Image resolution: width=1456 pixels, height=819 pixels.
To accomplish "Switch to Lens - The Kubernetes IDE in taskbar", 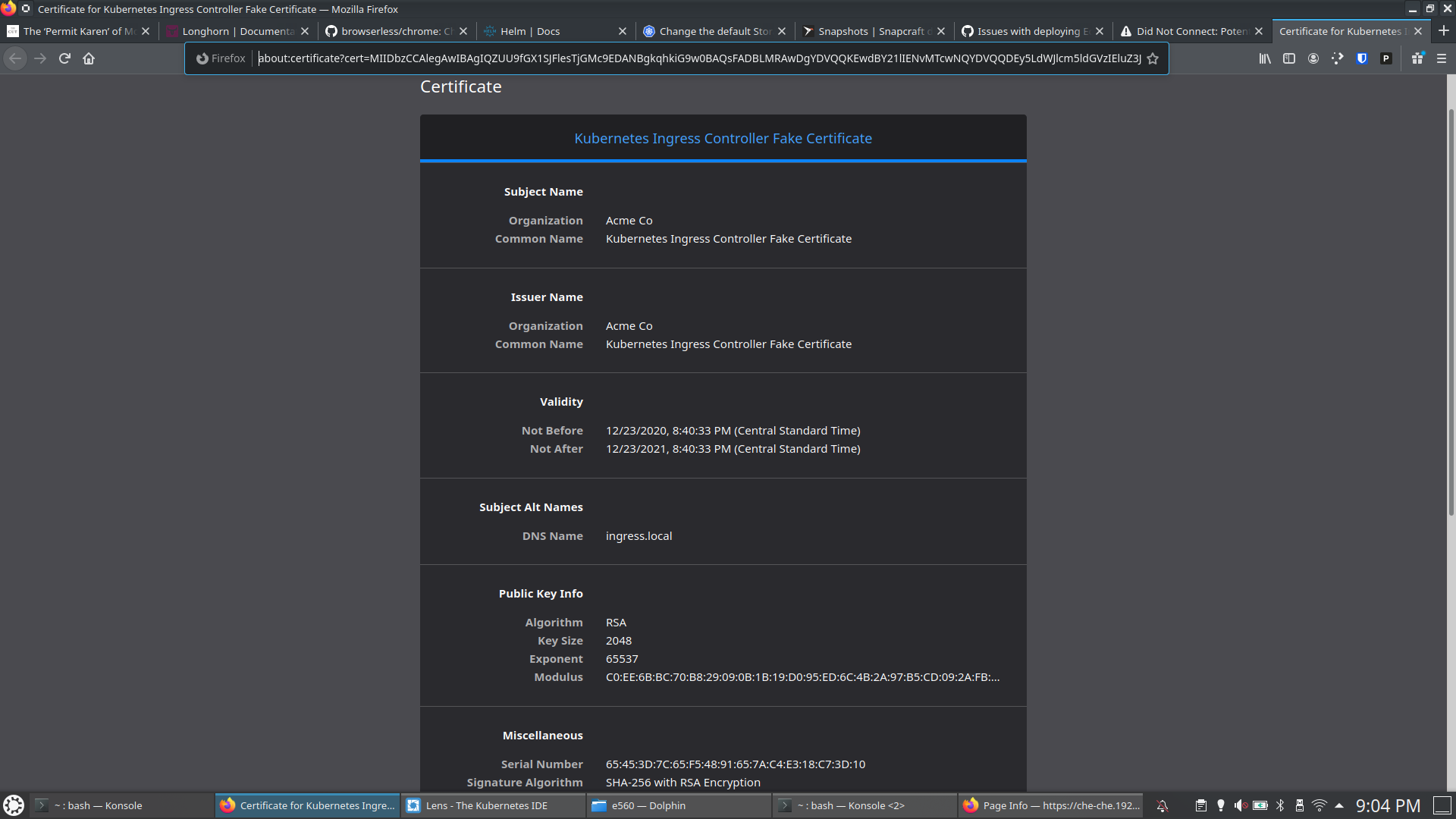I will click(491, 805).
